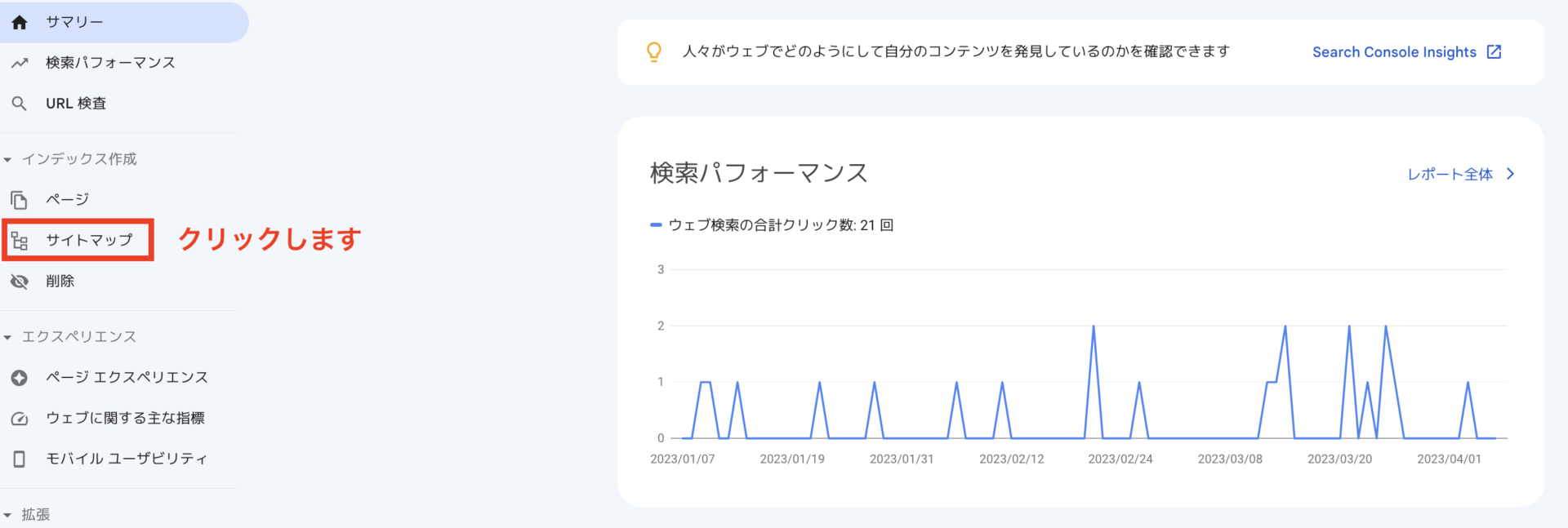This screenshot has width=1568, height=528.
Task: Click the lightbulb icon in the insights banner
Action: 654,52
